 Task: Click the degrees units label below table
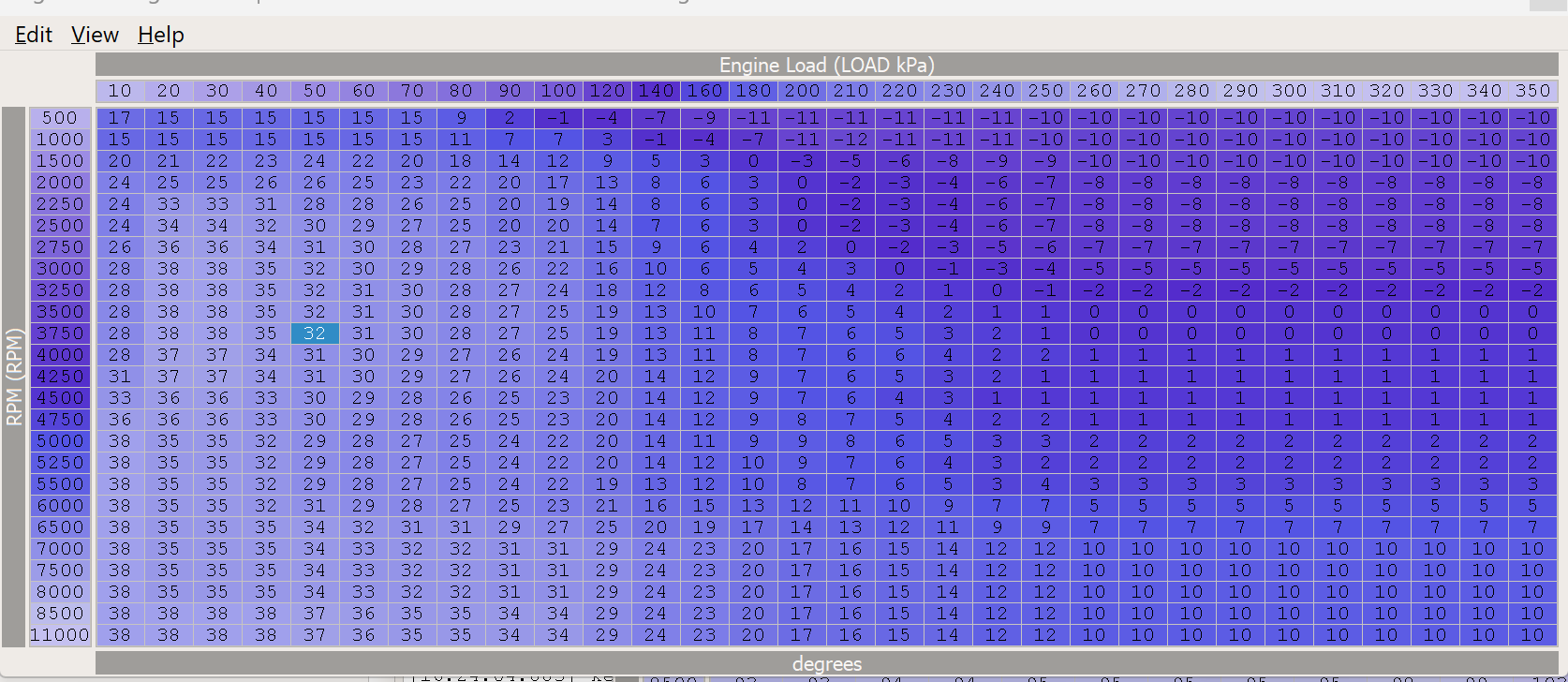[x=826, y=663]
